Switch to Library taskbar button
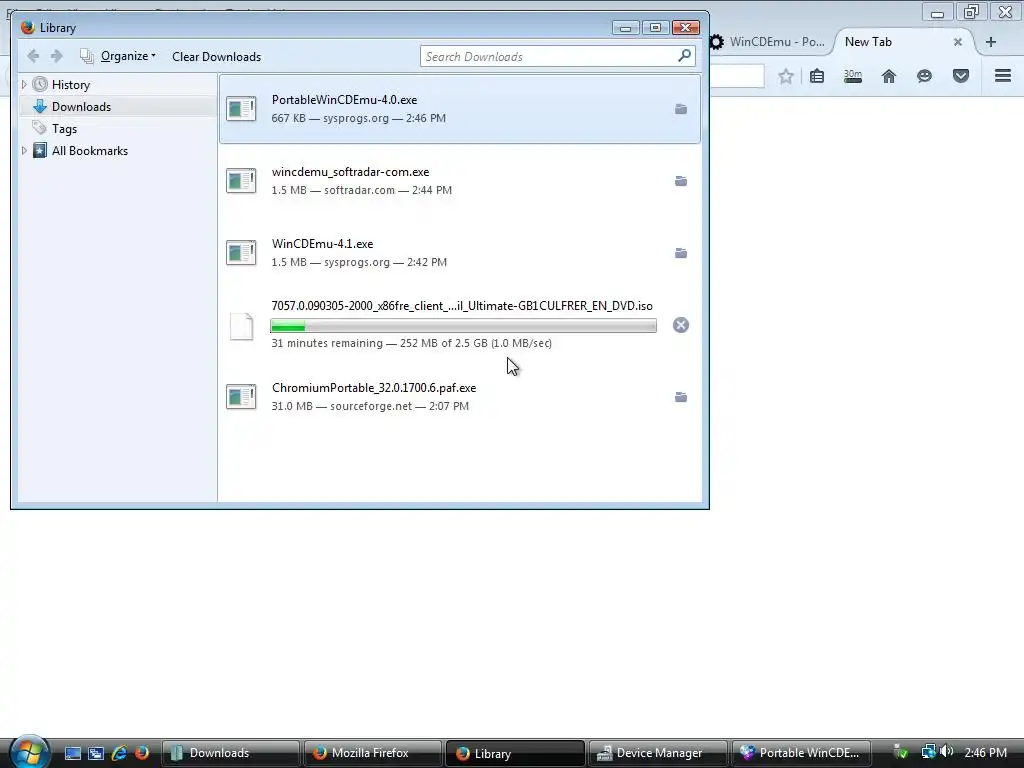Image resolution: width=1024 pixels, height=768 pixels. point(515,753)
